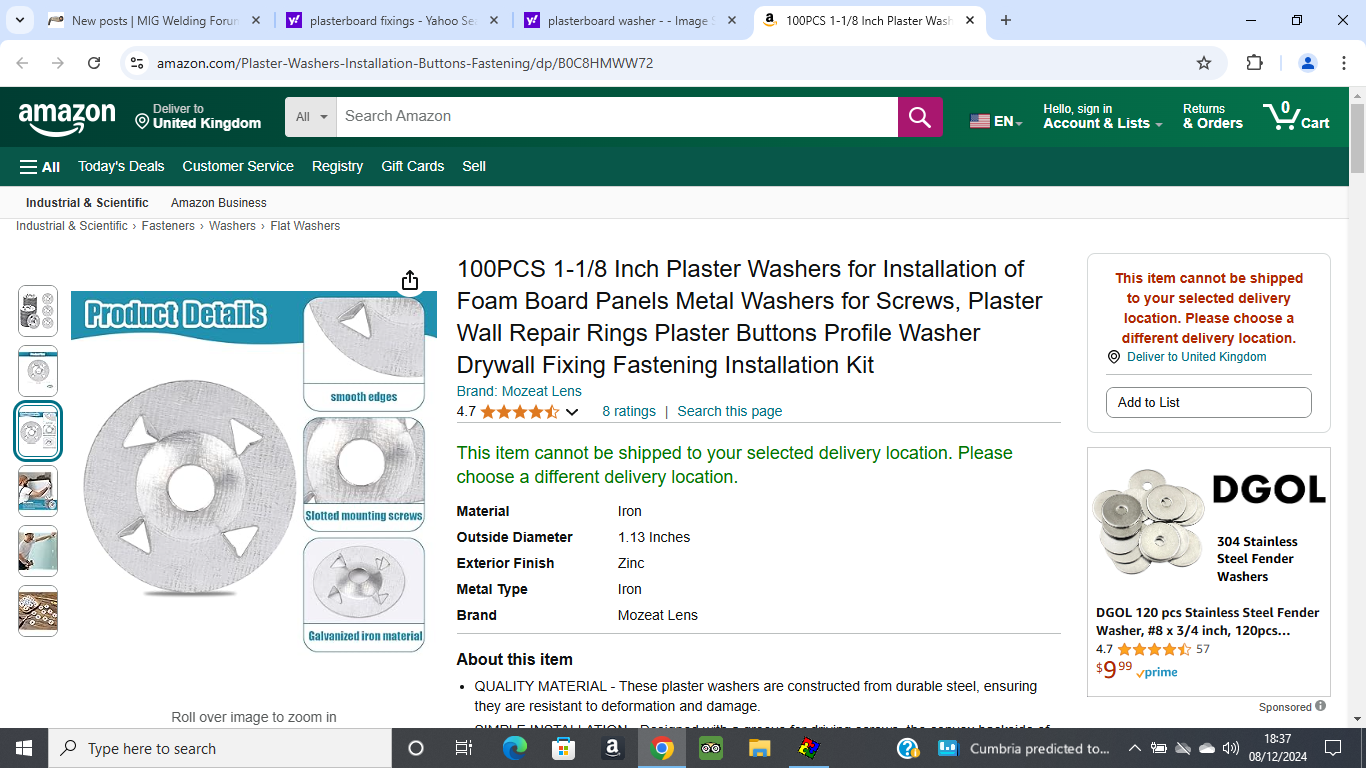Open the Chrome three-dot menu
1366x768 pixels.
click(x=1343, y=63)
